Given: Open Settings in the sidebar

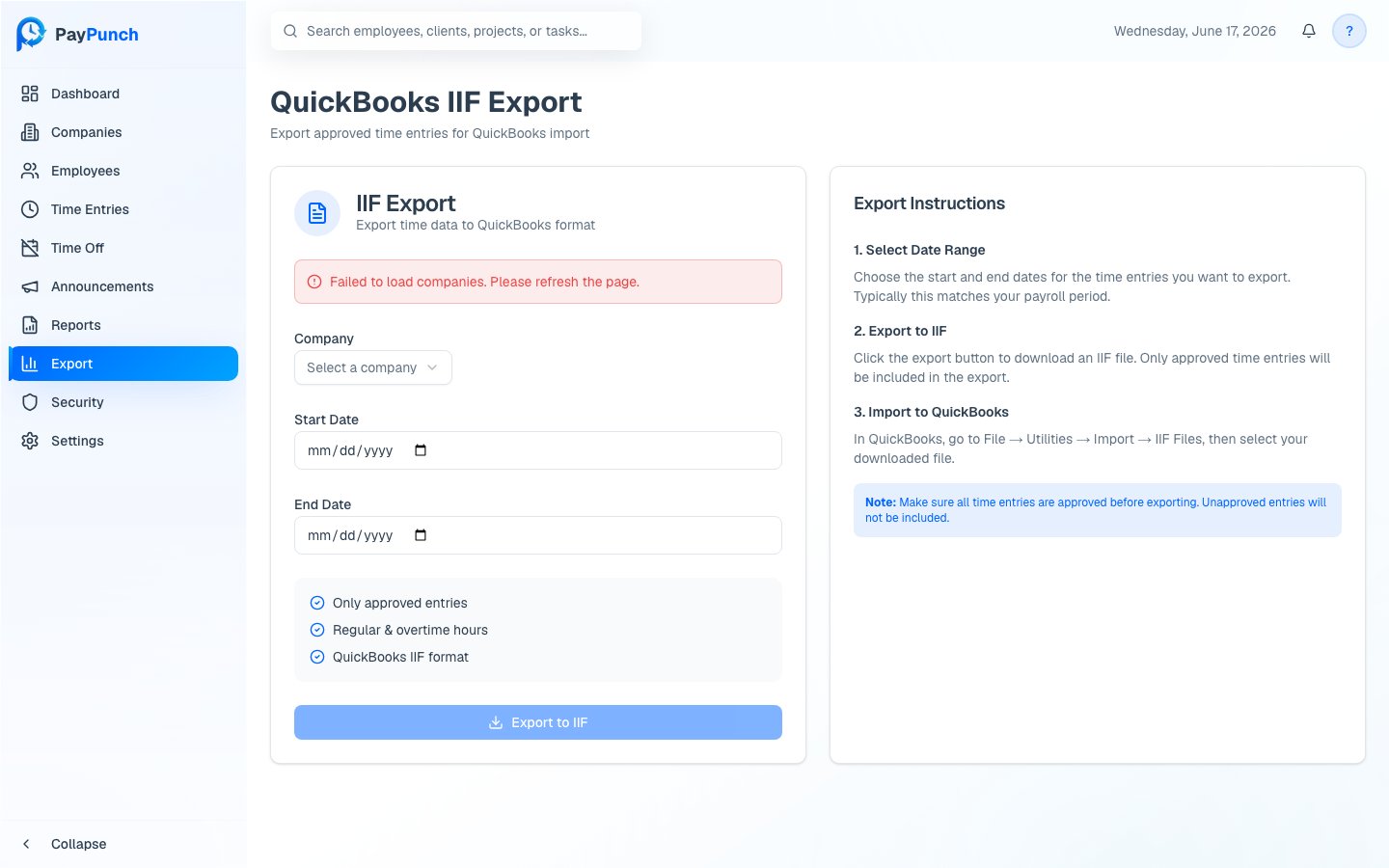Looking at the screenshot, I should pyautogui.click(x=123, y=441).
